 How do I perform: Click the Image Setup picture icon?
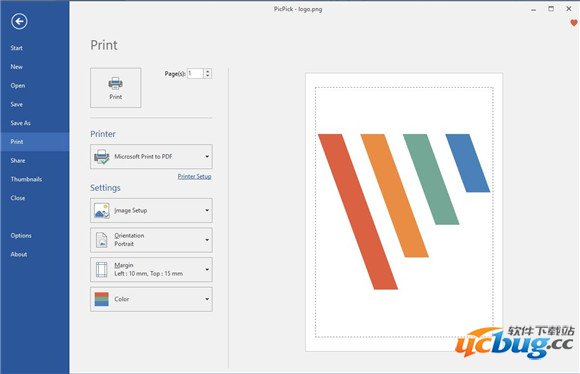coord(101,210)
